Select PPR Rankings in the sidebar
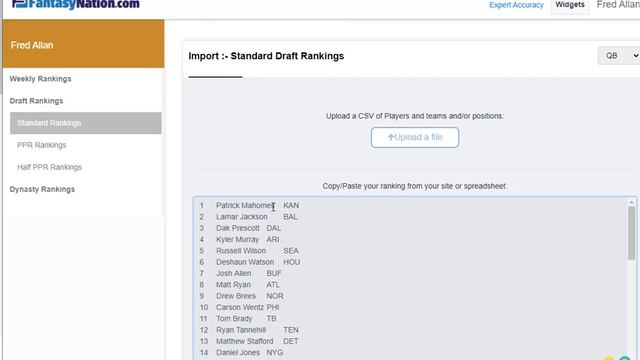 point(41,145)
